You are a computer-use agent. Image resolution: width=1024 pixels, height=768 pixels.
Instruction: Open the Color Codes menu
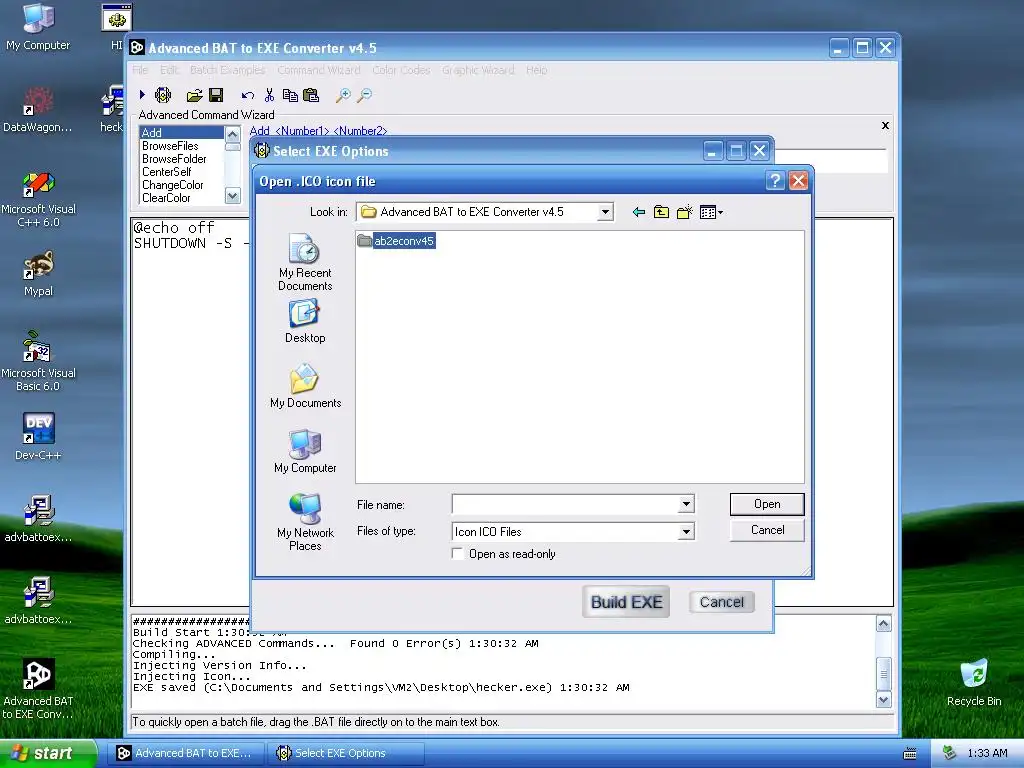(x=401, y=70)
